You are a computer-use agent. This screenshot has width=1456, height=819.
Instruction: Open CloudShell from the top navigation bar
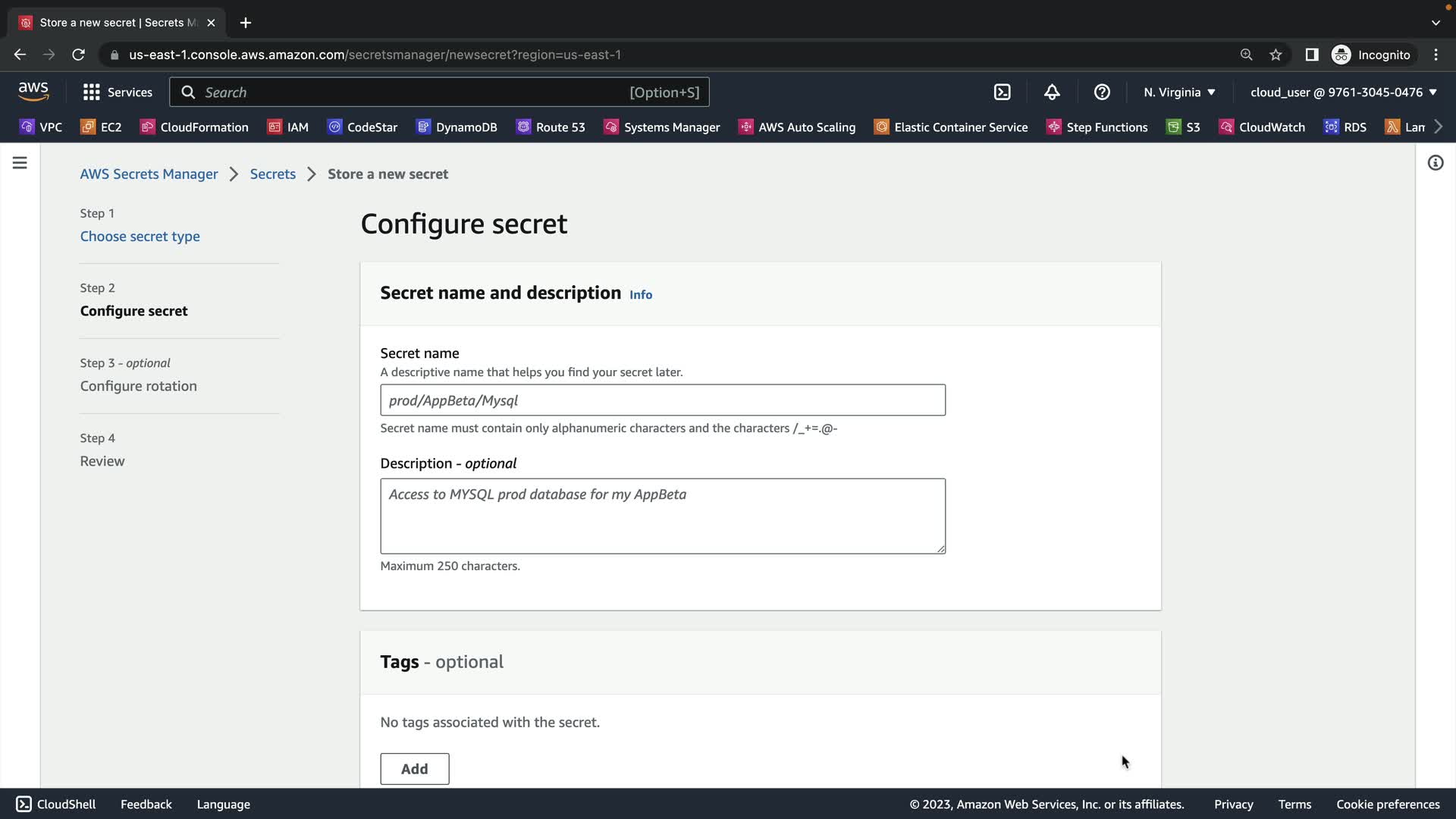pyautogui.click(x=1002, y=93)
